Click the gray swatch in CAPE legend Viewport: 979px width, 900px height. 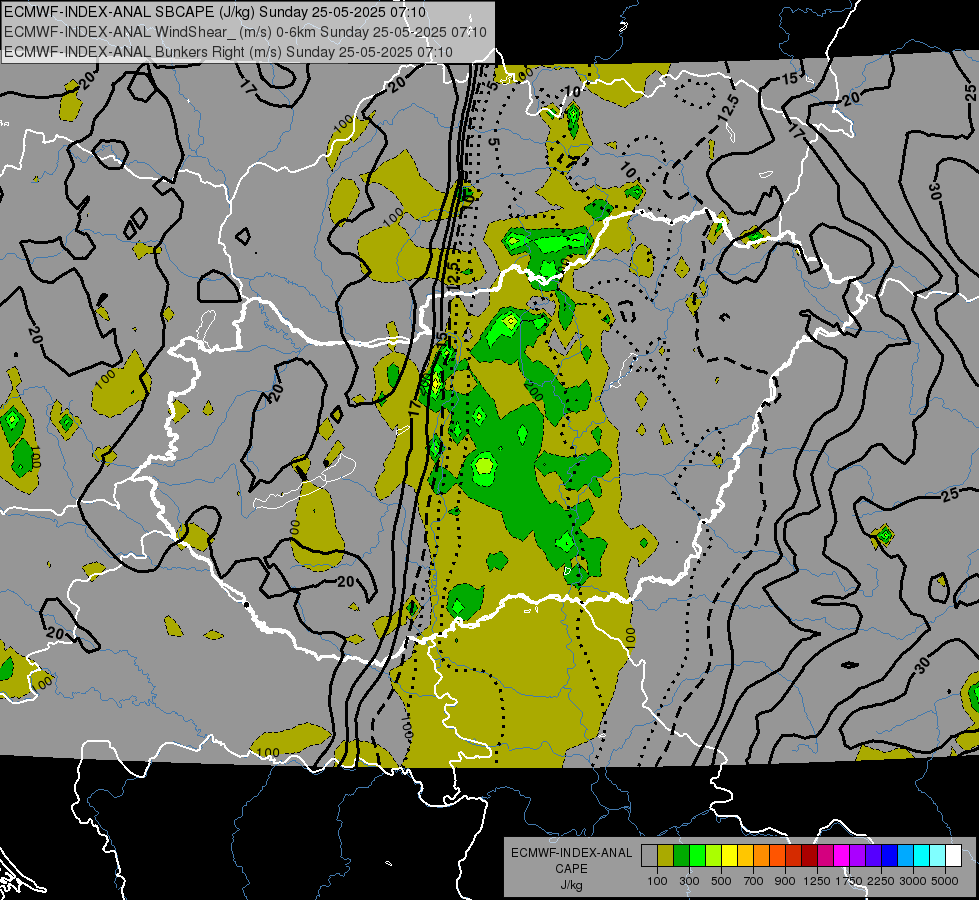click(649, 856)
